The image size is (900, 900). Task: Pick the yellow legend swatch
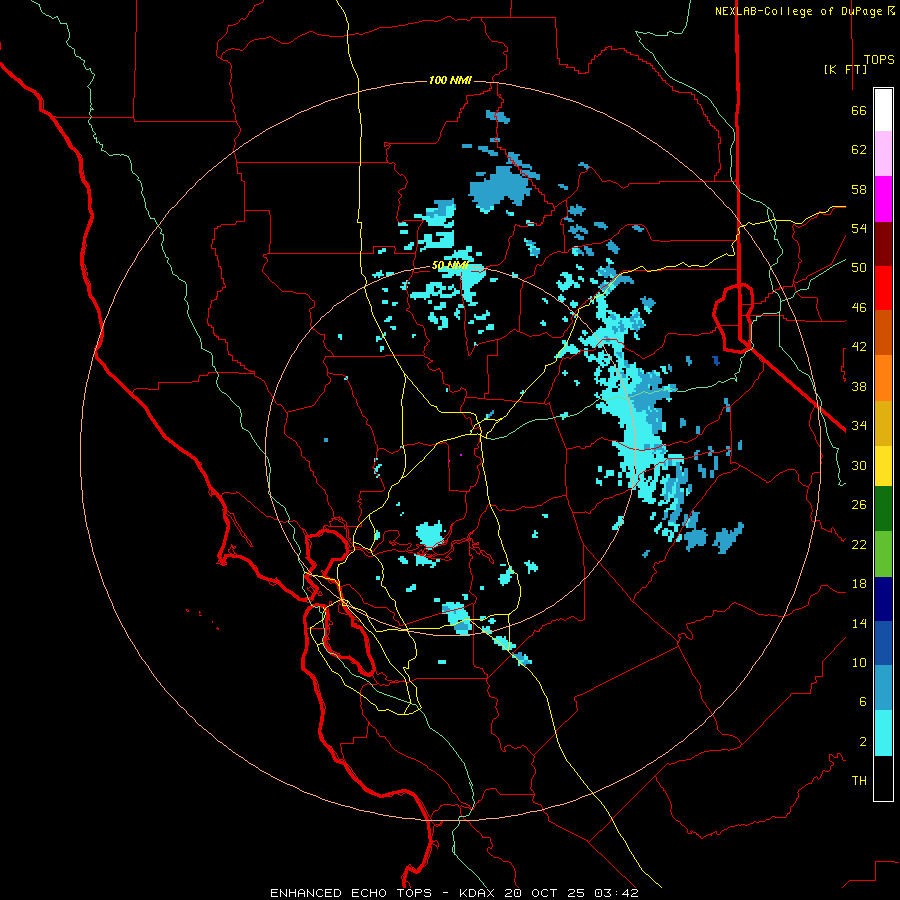883,466
